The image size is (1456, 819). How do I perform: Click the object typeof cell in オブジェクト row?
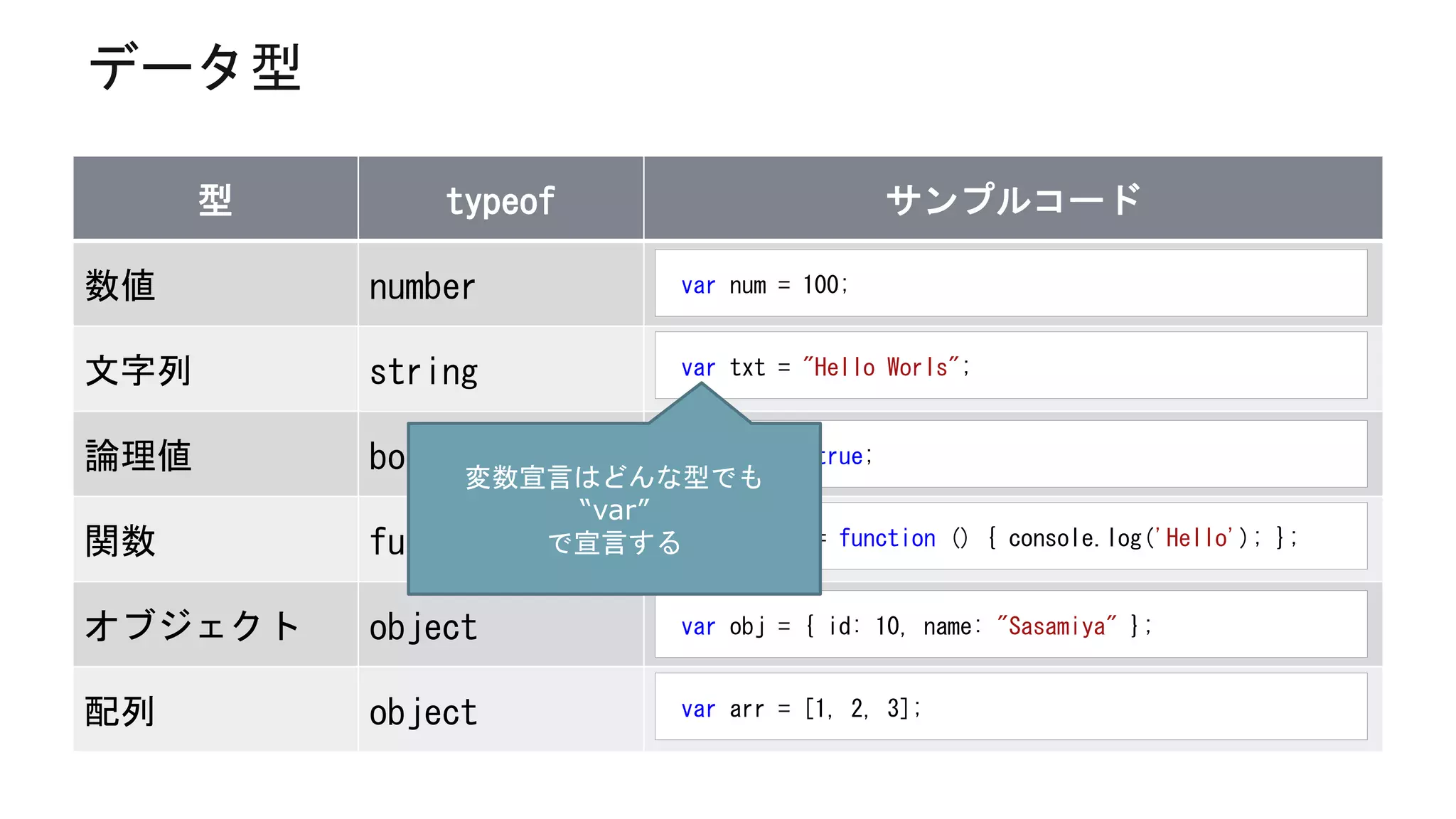point(500,625)
